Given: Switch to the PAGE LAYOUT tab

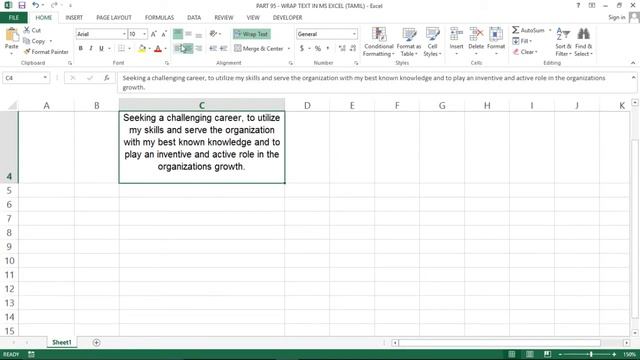Looking at the screenshot, I should tap(114, 18).
